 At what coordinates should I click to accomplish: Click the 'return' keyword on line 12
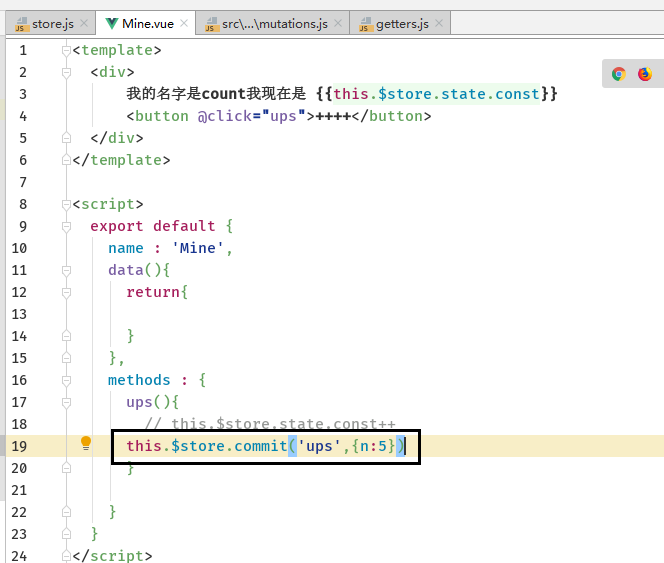[153, 292]
